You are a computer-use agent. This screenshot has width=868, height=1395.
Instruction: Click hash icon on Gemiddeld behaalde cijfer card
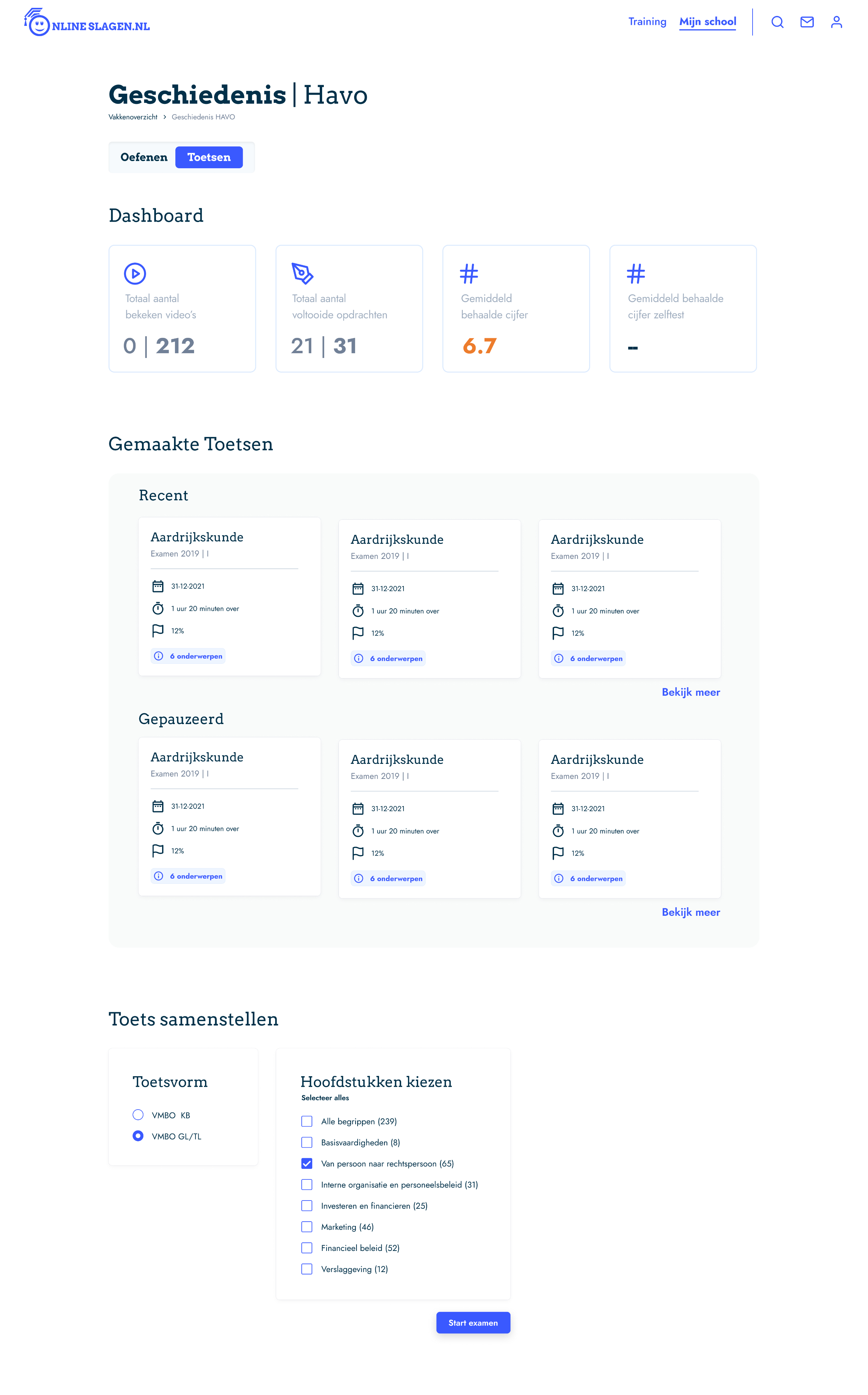469,273
